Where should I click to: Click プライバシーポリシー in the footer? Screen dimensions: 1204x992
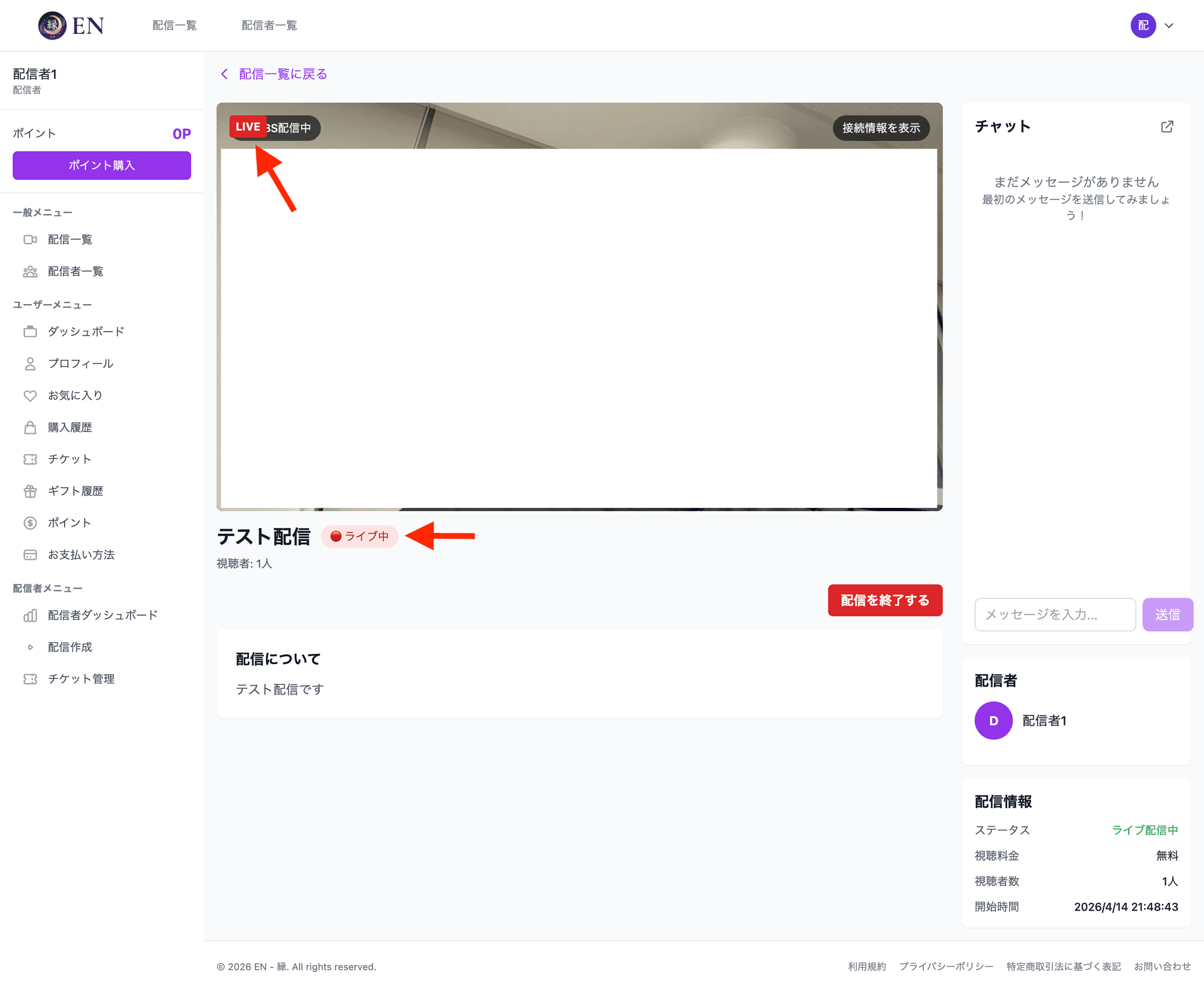(x=946, y=966)
